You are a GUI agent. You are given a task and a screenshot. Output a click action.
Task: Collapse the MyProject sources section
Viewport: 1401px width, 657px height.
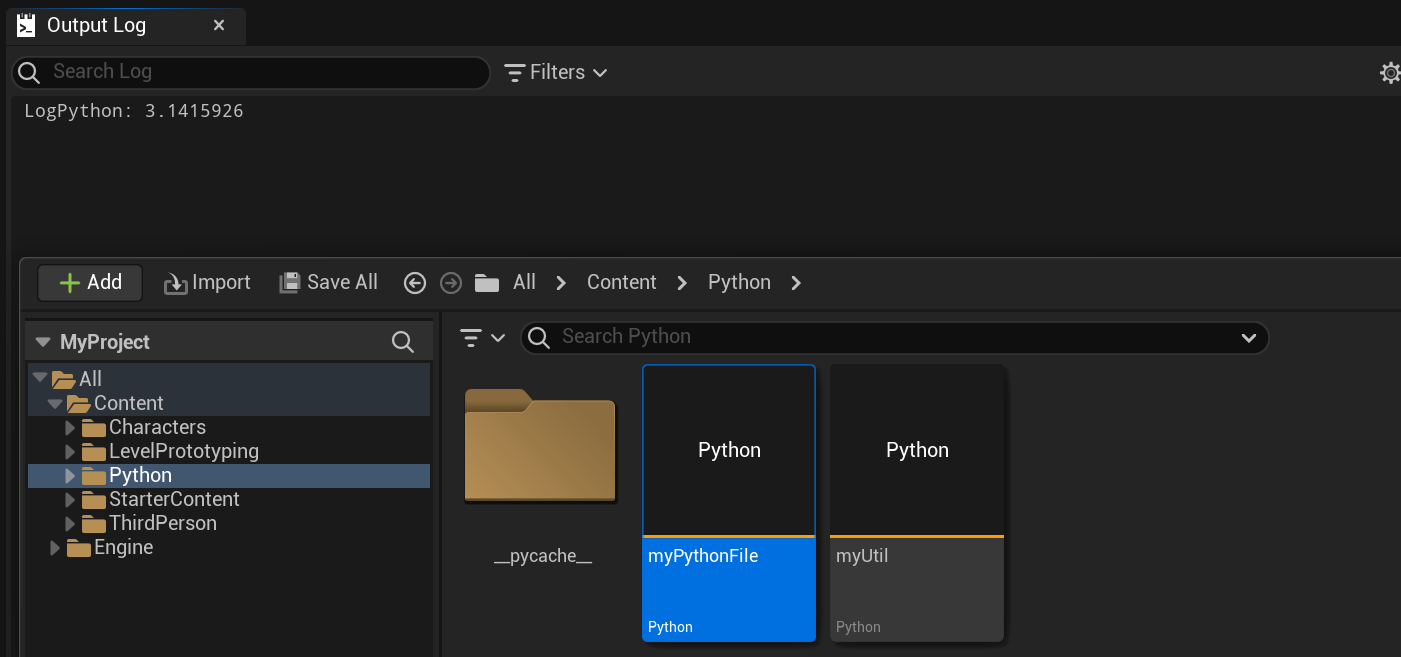coord(43,342)
